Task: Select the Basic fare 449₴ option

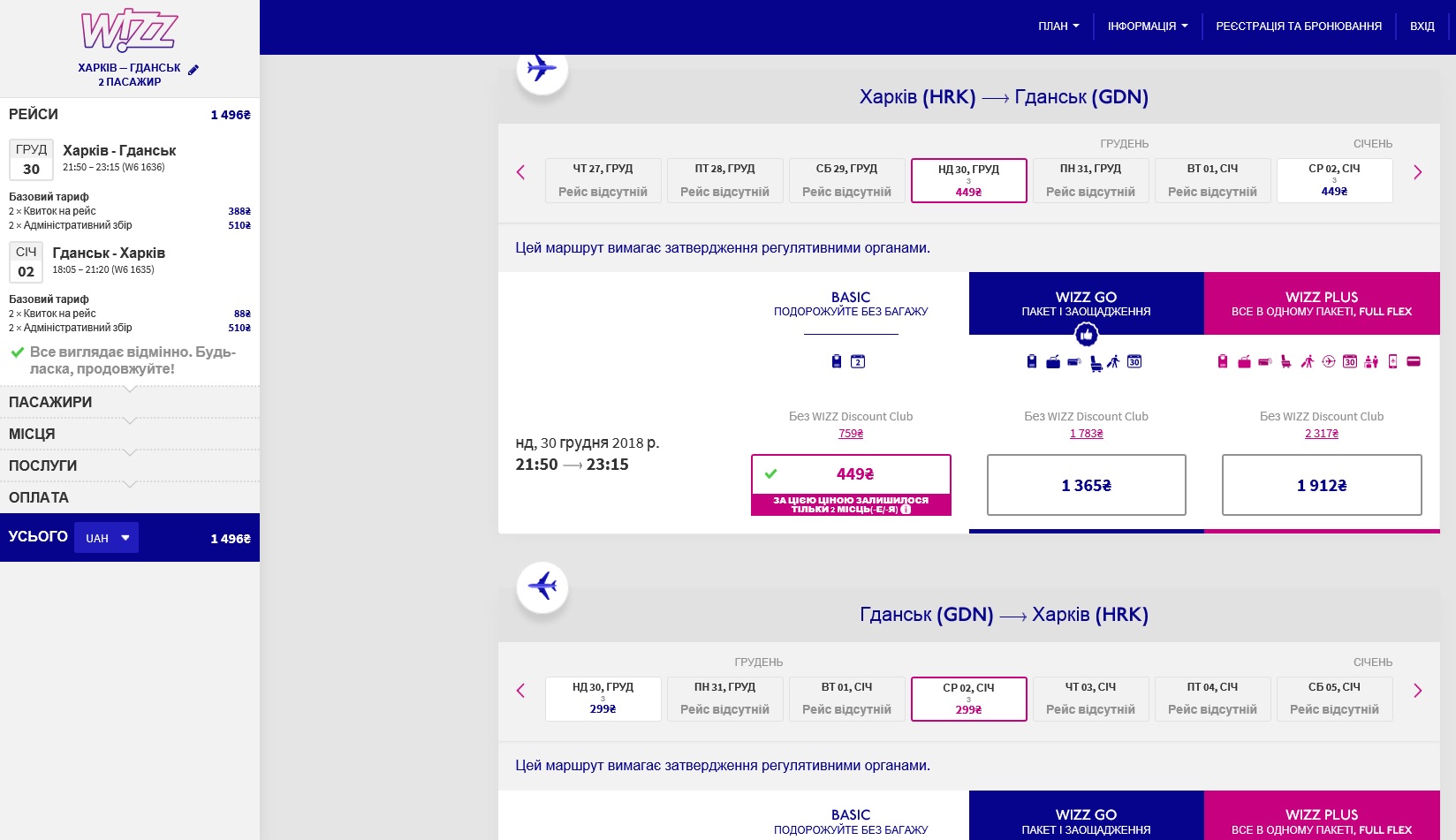Action: 851,474
